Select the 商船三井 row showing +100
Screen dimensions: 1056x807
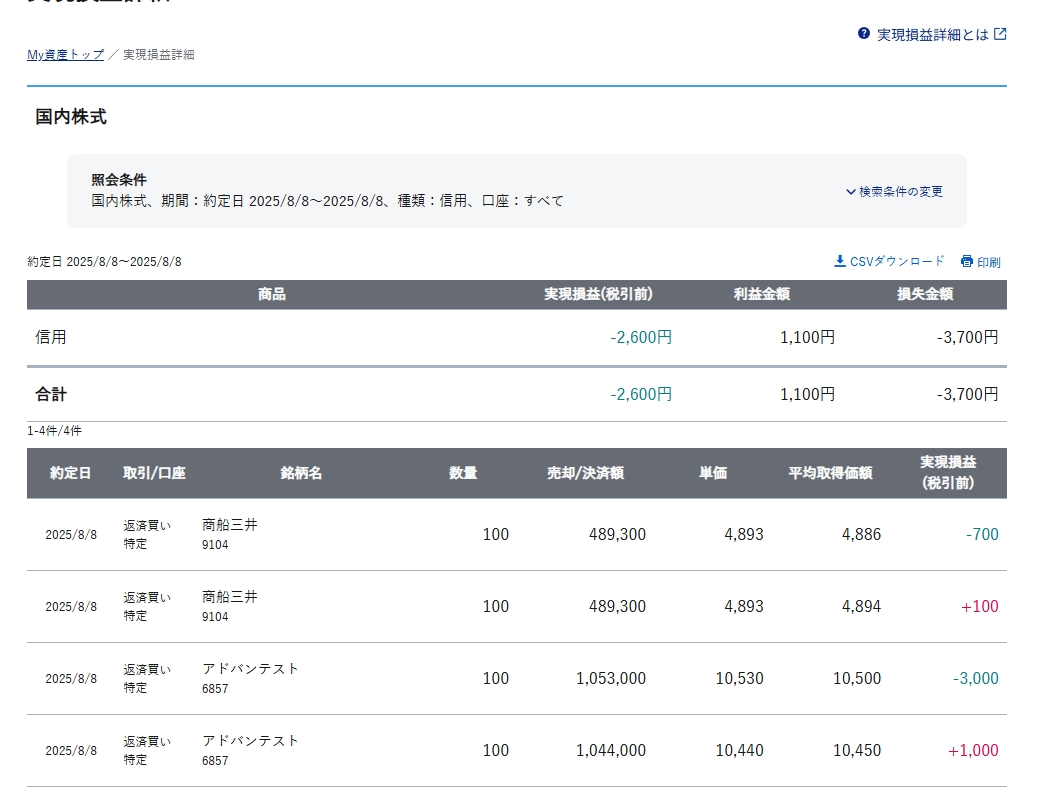516,607
